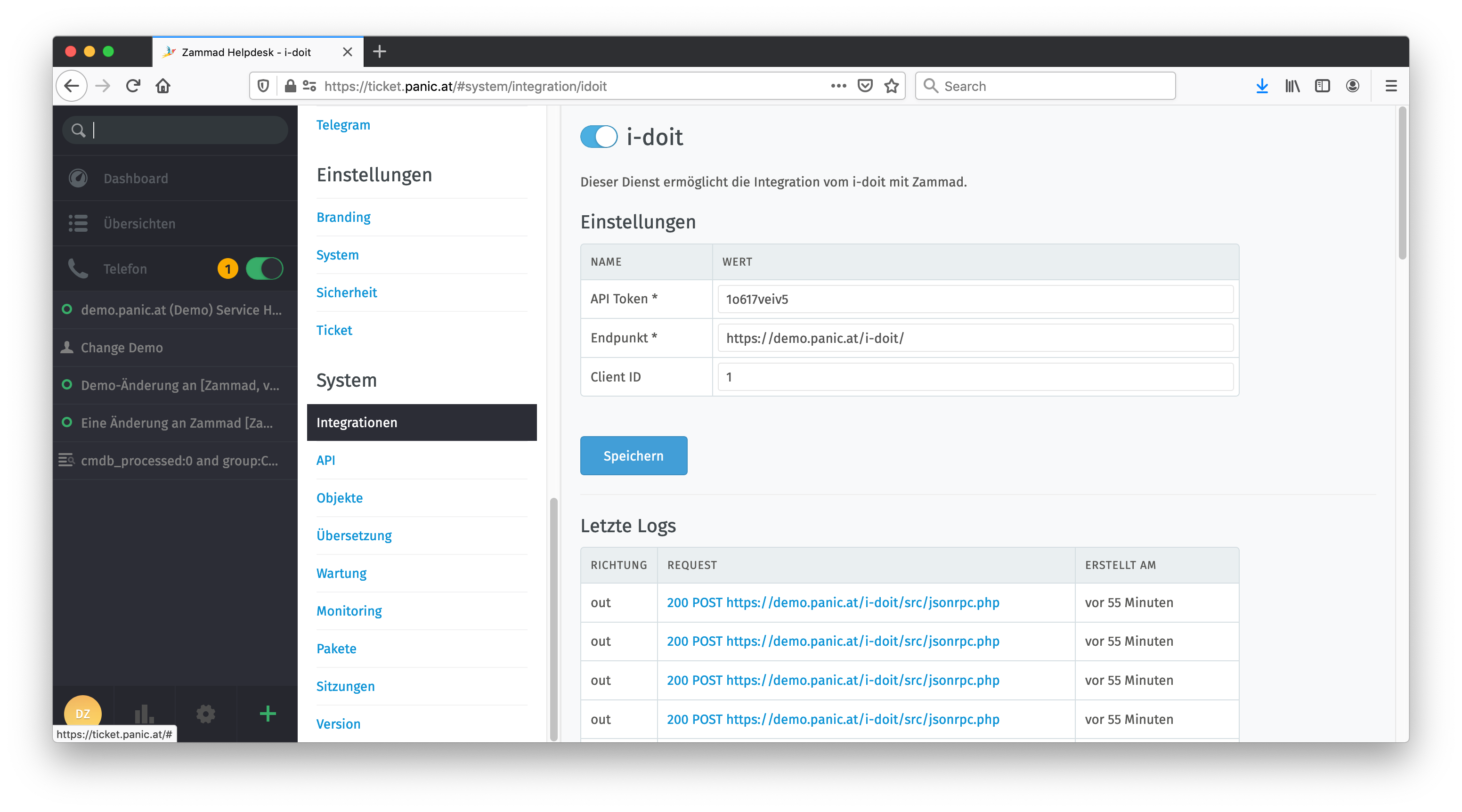Click the Firefox downloads arrow icon
This screenshot has width=1462, height=812.
click(x=1262, y=86)
